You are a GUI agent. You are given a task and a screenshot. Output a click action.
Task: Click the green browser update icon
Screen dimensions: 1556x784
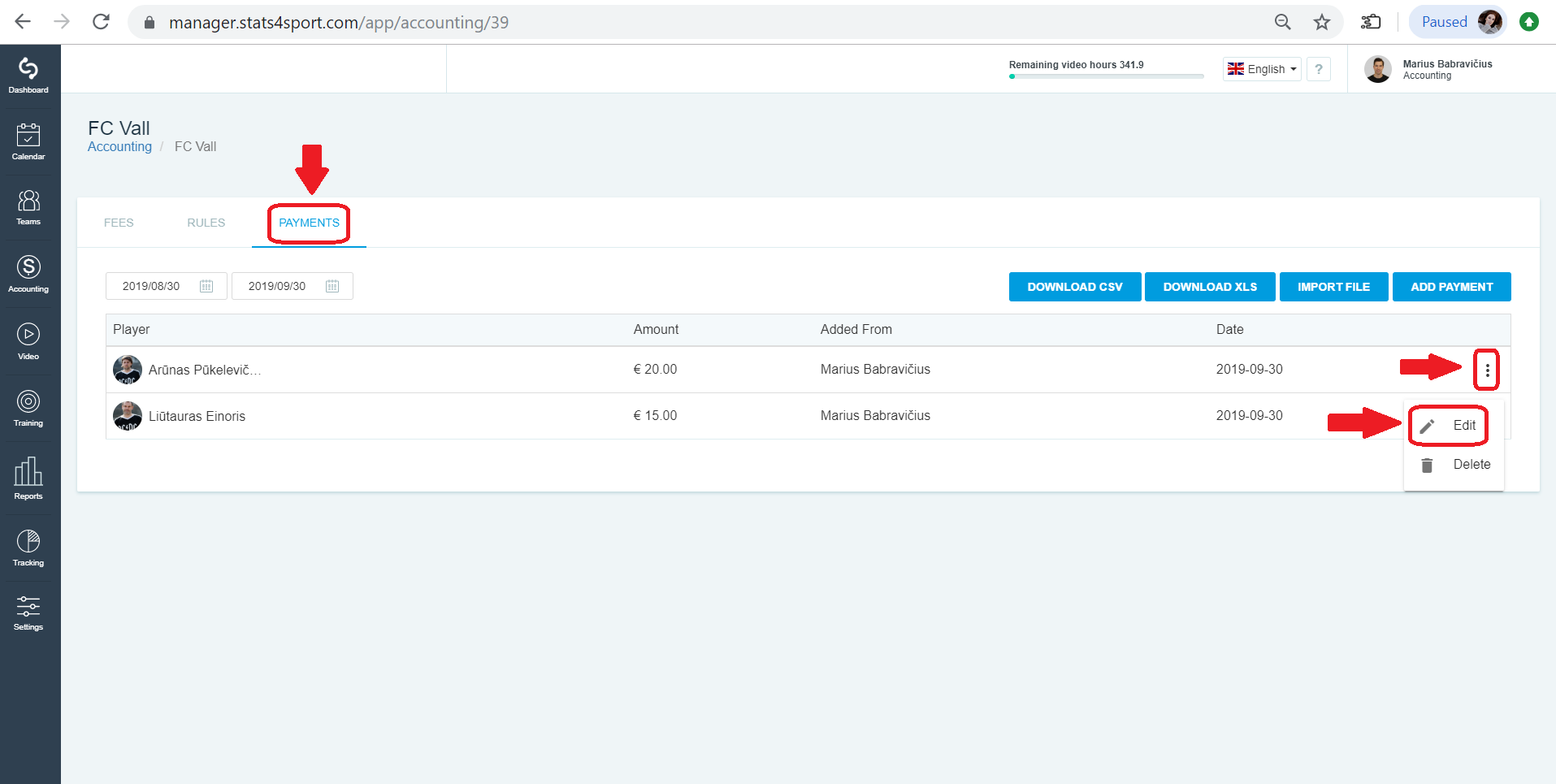1529,22
